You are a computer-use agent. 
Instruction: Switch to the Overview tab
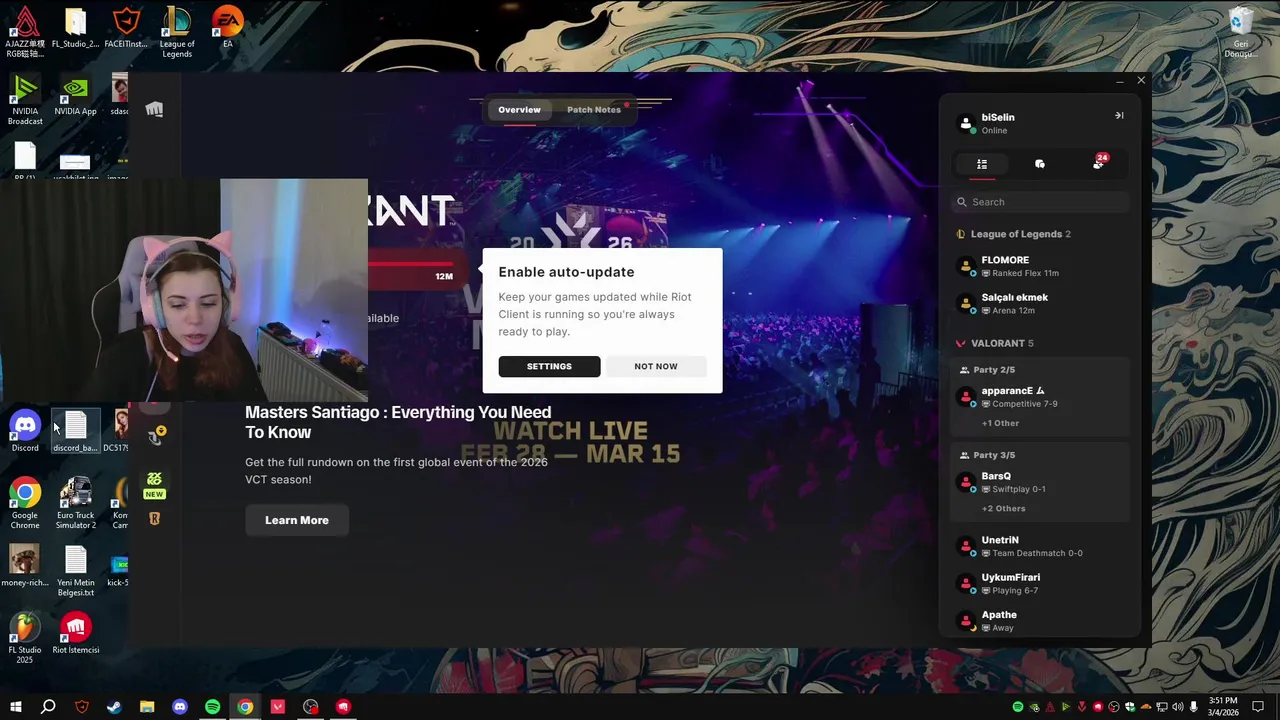519,110
